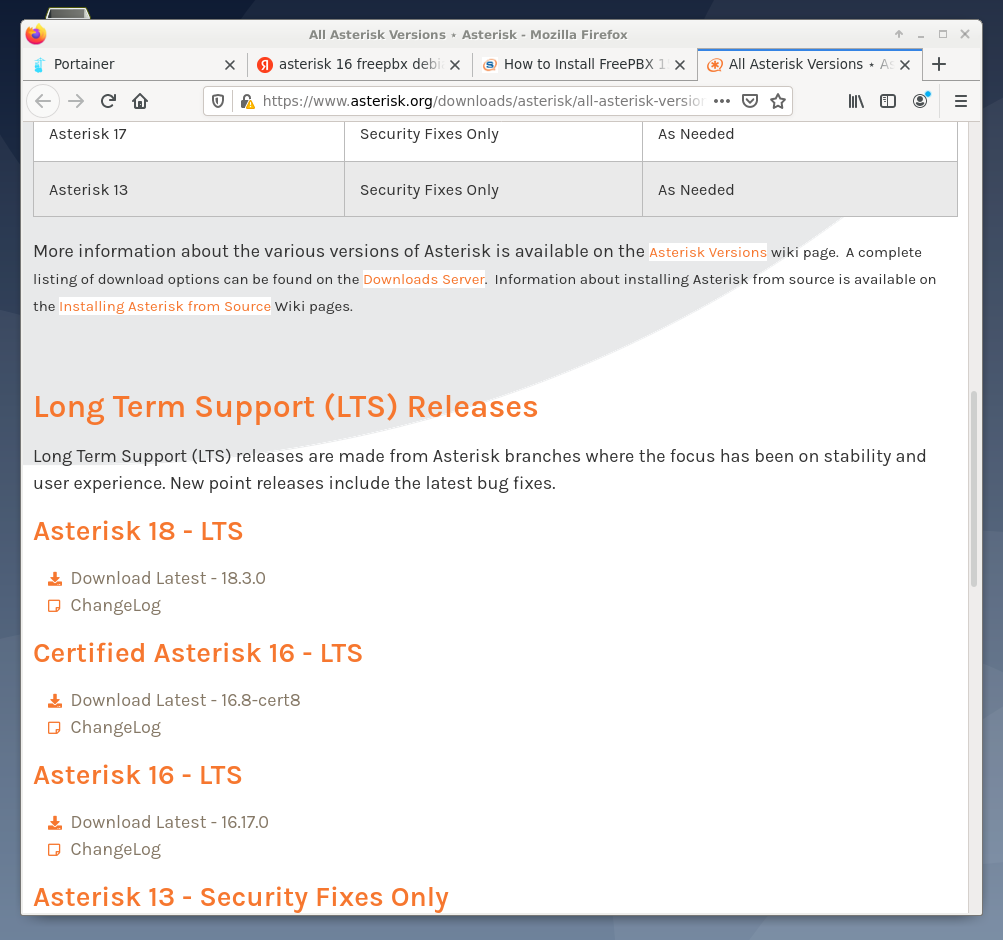Click the Asterisk 18 ChangeLog note icon
This screenshot has width=1003, height=940.
point(54,606)
